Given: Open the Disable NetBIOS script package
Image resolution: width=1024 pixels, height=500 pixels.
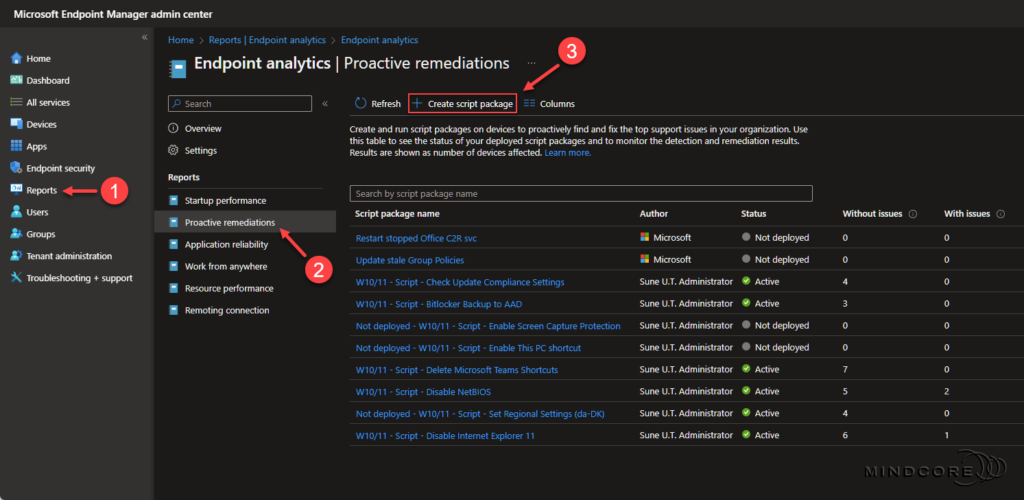Looking at the screenshot, I should pyautogui.click(x=423, y=392).
